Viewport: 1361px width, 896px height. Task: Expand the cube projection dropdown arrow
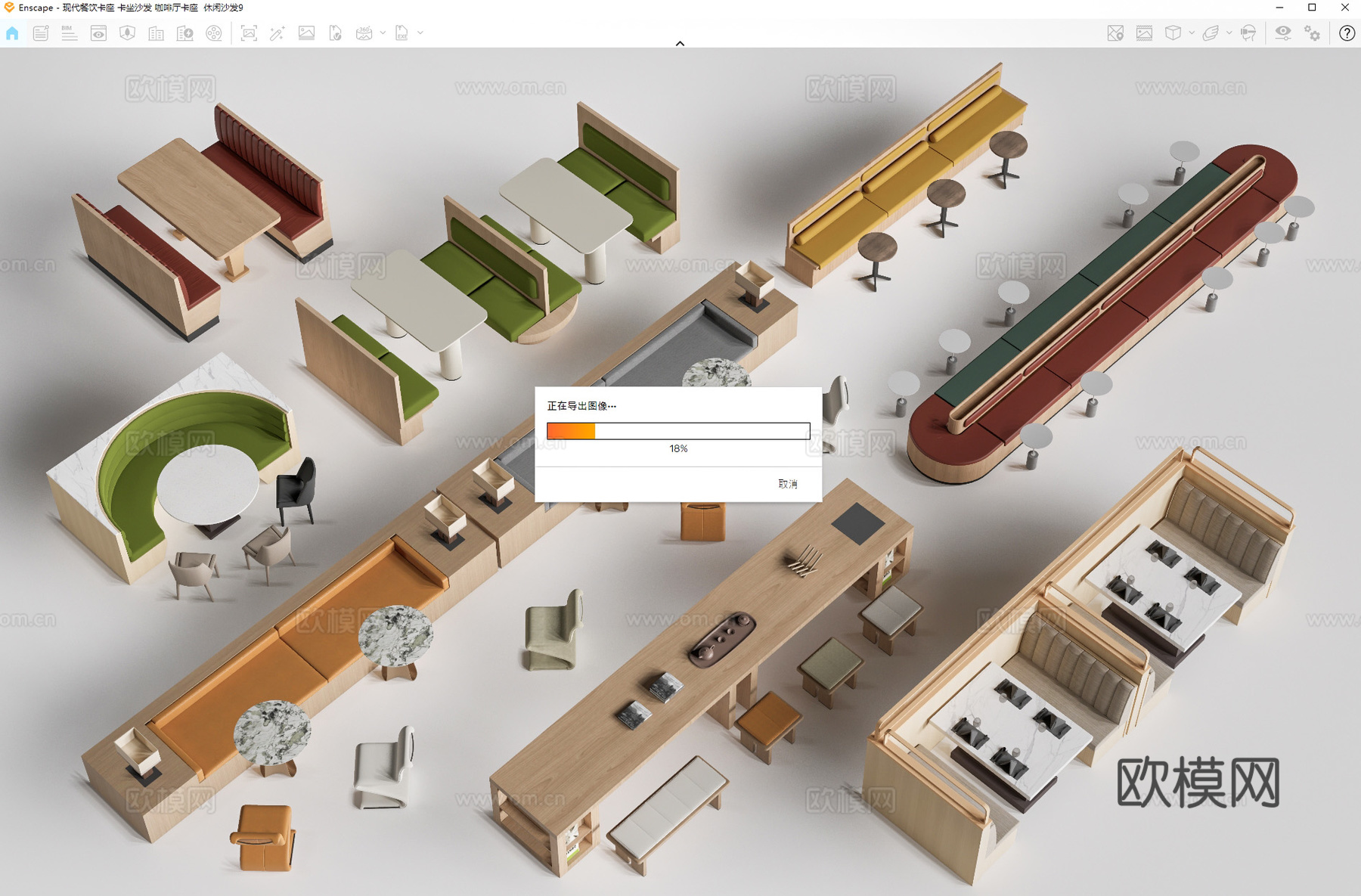(1192, 33)
